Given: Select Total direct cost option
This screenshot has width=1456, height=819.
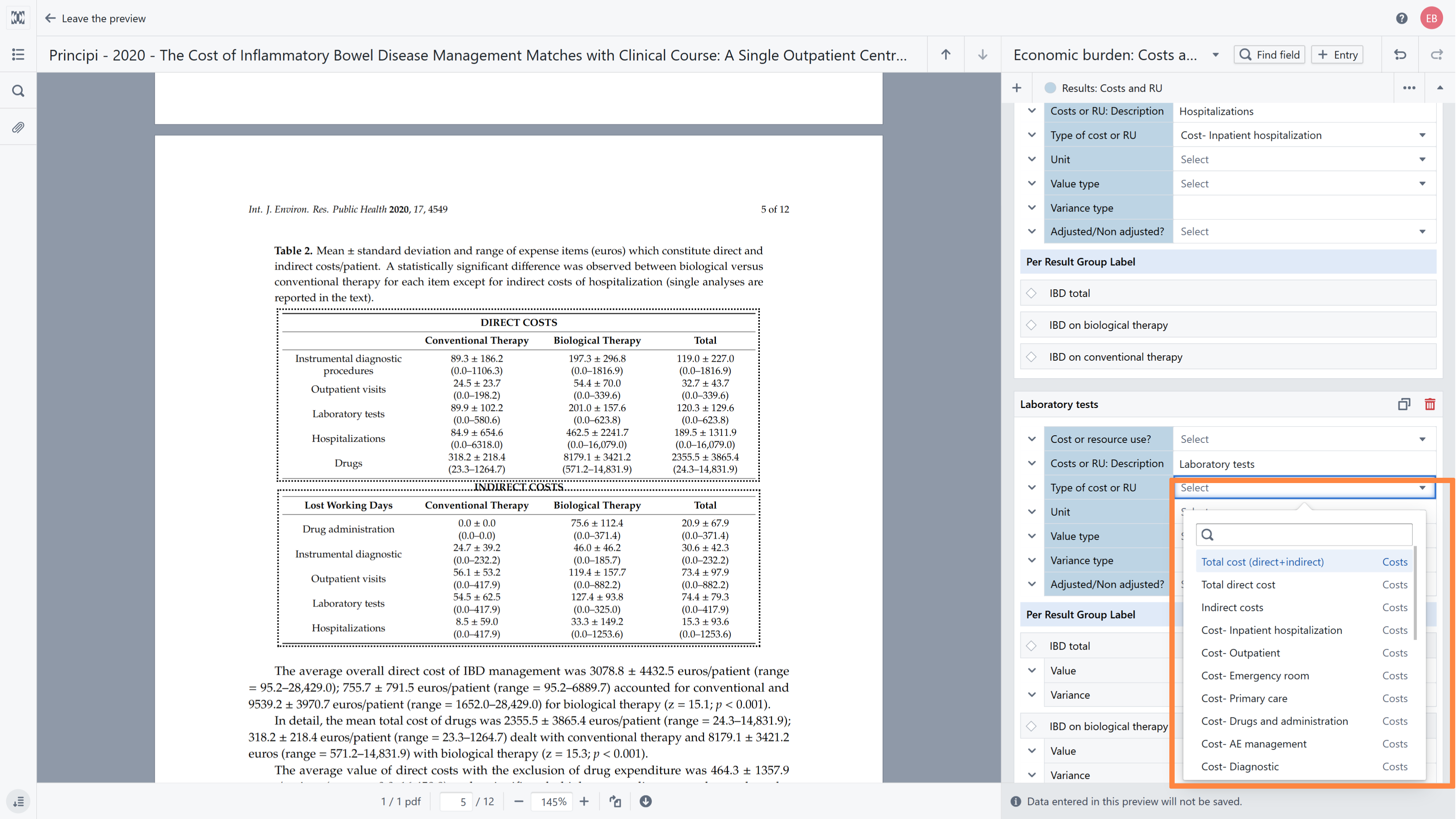Looking at the screenshot, I should pos(1304,584).
